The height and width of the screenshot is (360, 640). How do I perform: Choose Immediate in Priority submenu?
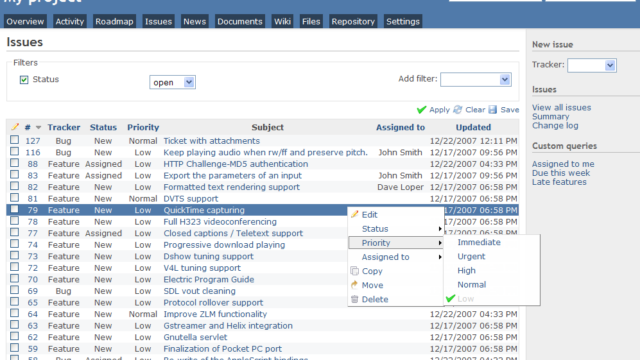click(x=479, y=242)
